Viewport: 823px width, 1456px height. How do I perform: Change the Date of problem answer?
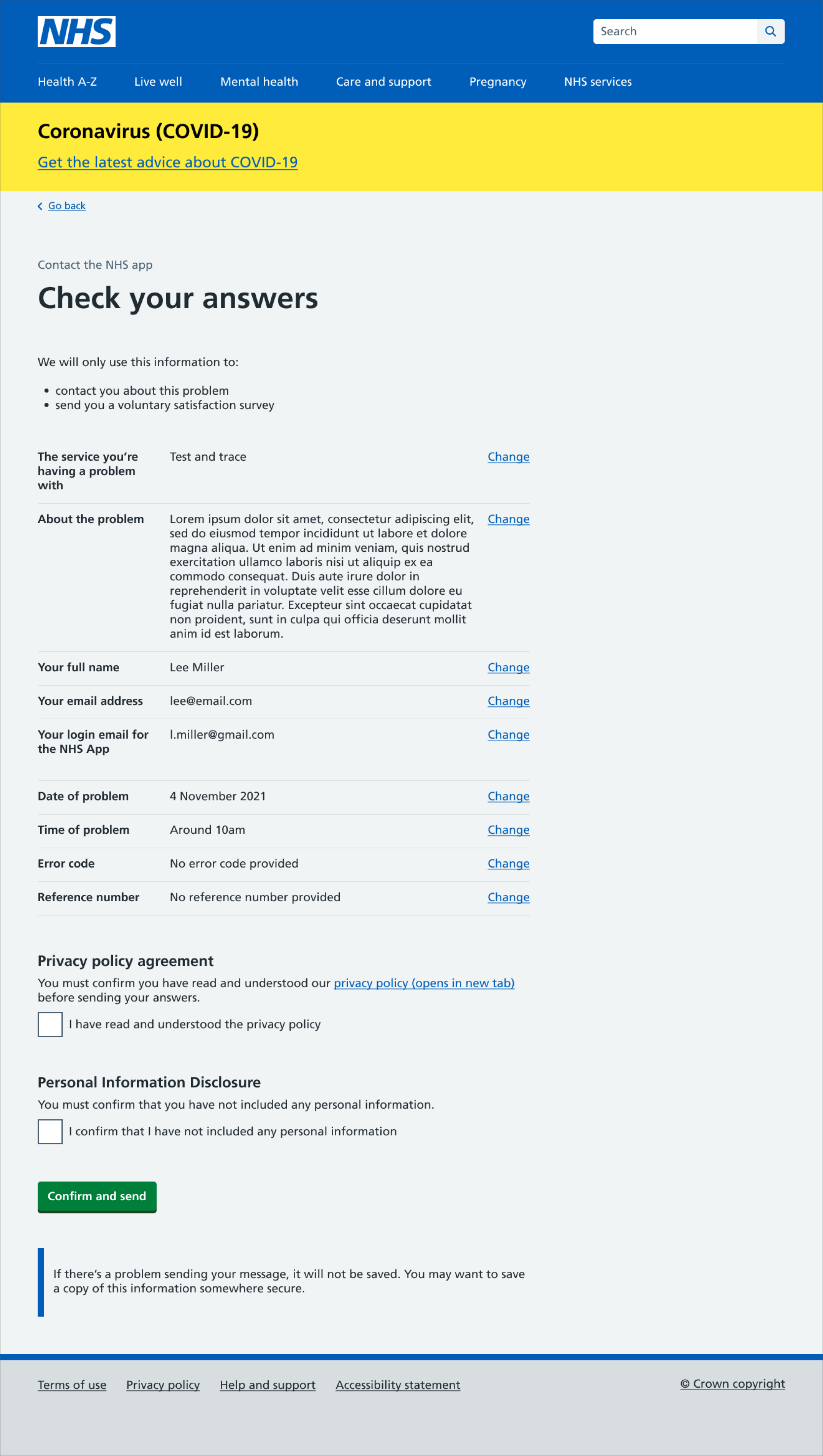pos(508,796)
